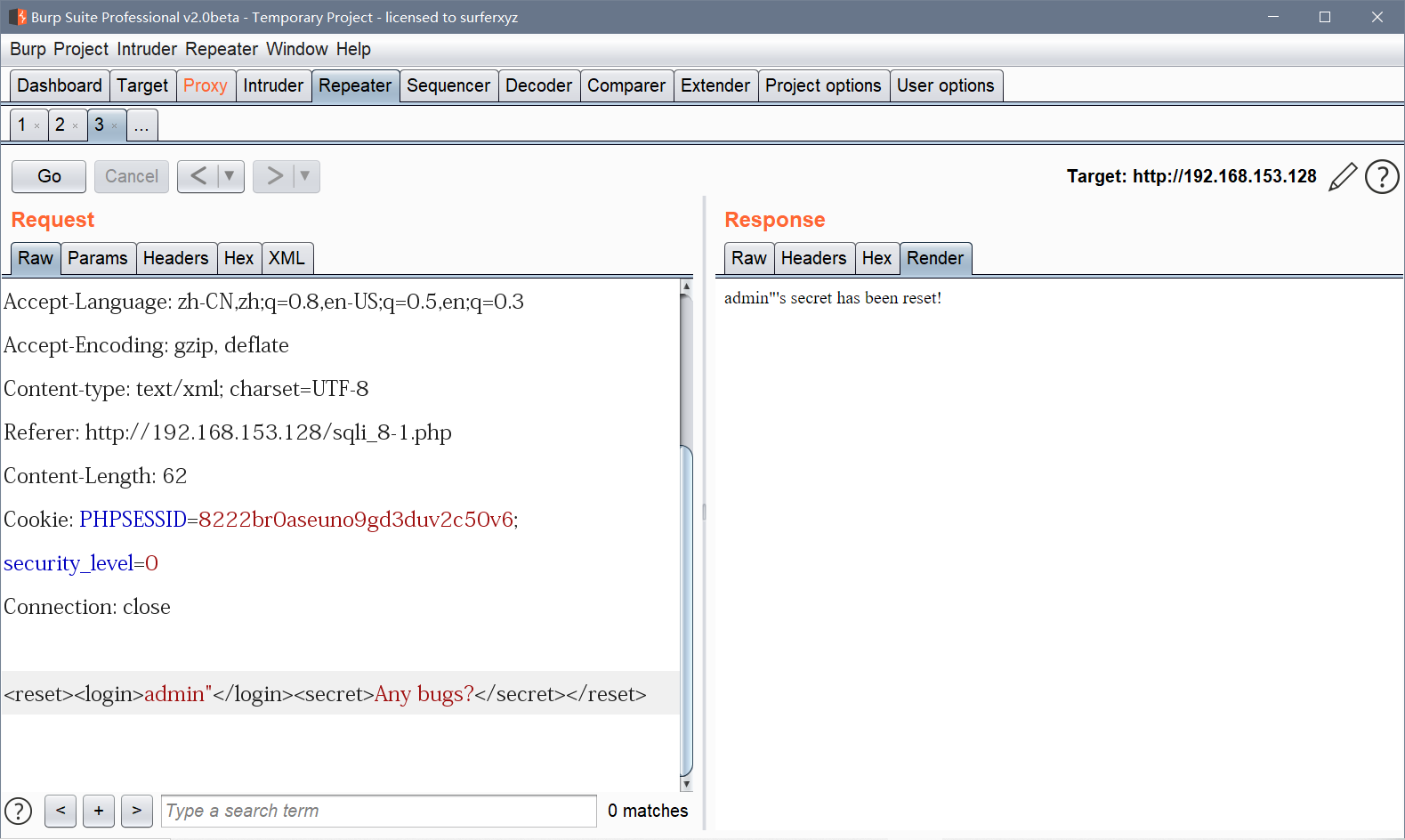
Task: Switch to the Dashboard tab
Action: coord(60,85)
